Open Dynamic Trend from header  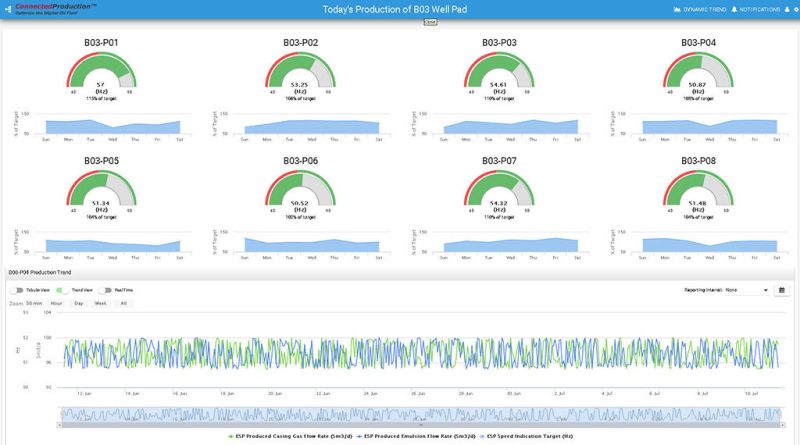click(700, 9)
